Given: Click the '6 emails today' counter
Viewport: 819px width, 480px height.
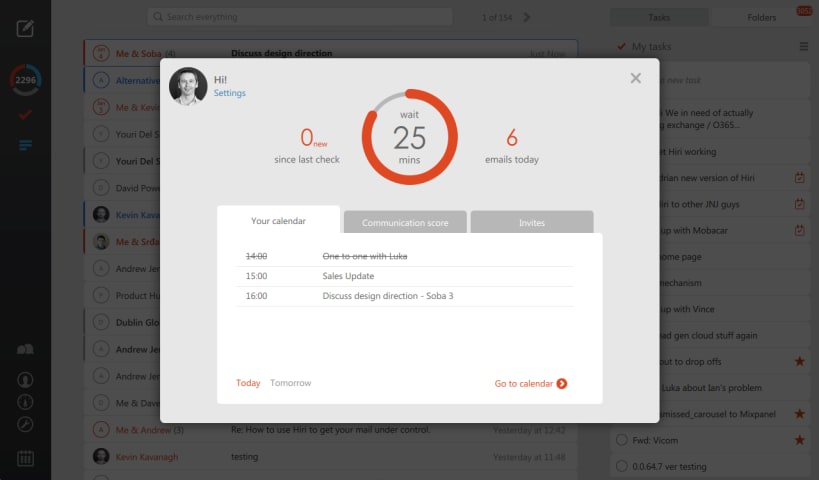Looking at the screenshot, I should pos(511,146).
